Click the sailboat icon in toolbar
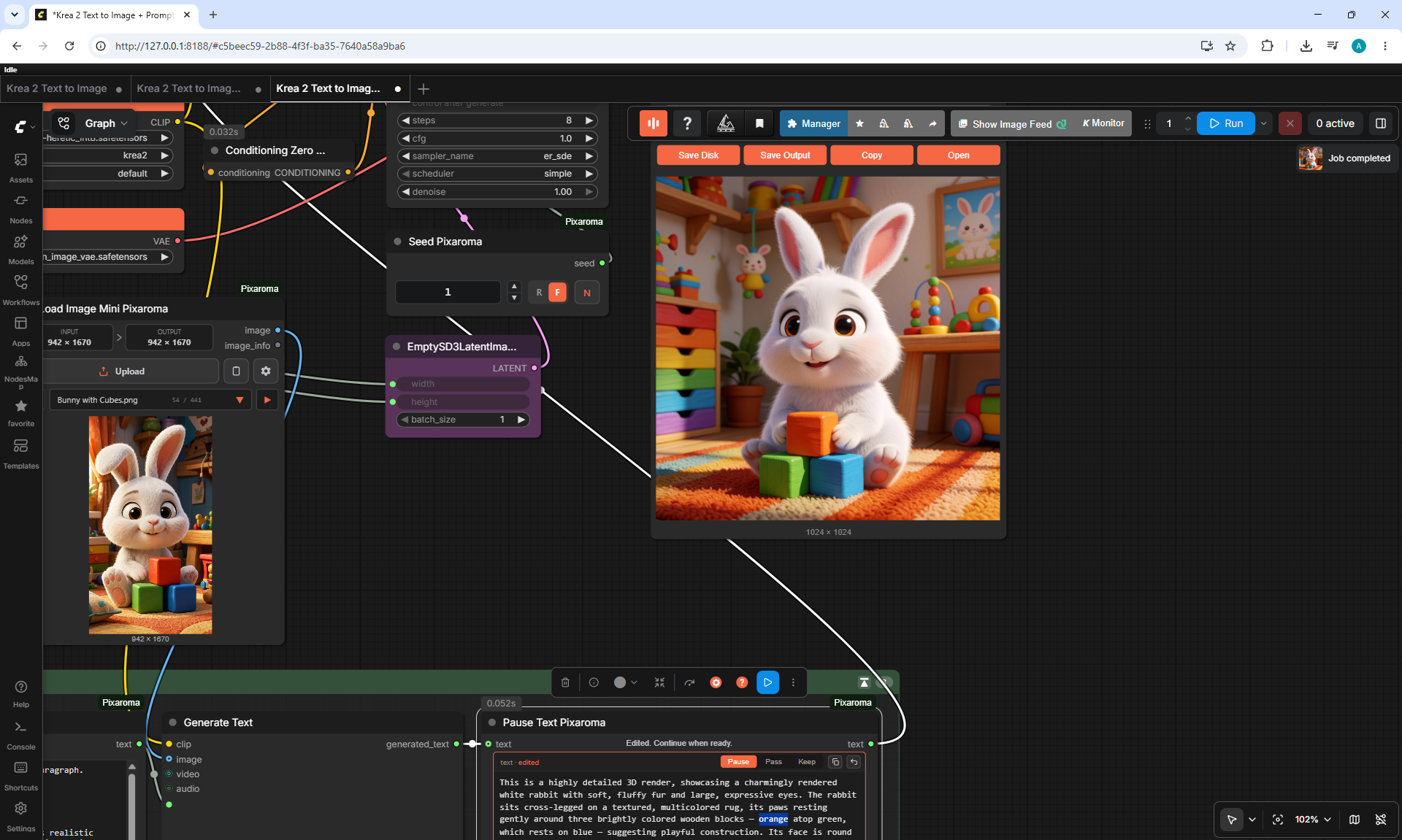Viewport: 1402px width, 840px height. pyautogui.click(x=726, y=123)
